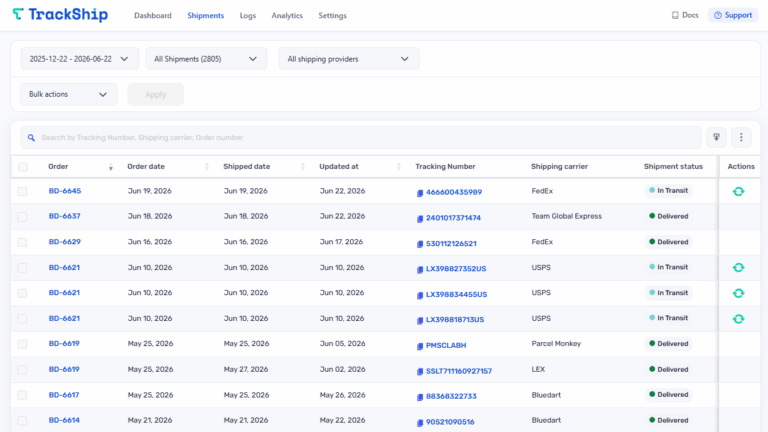Viewport: 768px width, 432px height.
Task: Check the box for PMSCLABH row
Action: pyautogui.click(x=22, y=344)
